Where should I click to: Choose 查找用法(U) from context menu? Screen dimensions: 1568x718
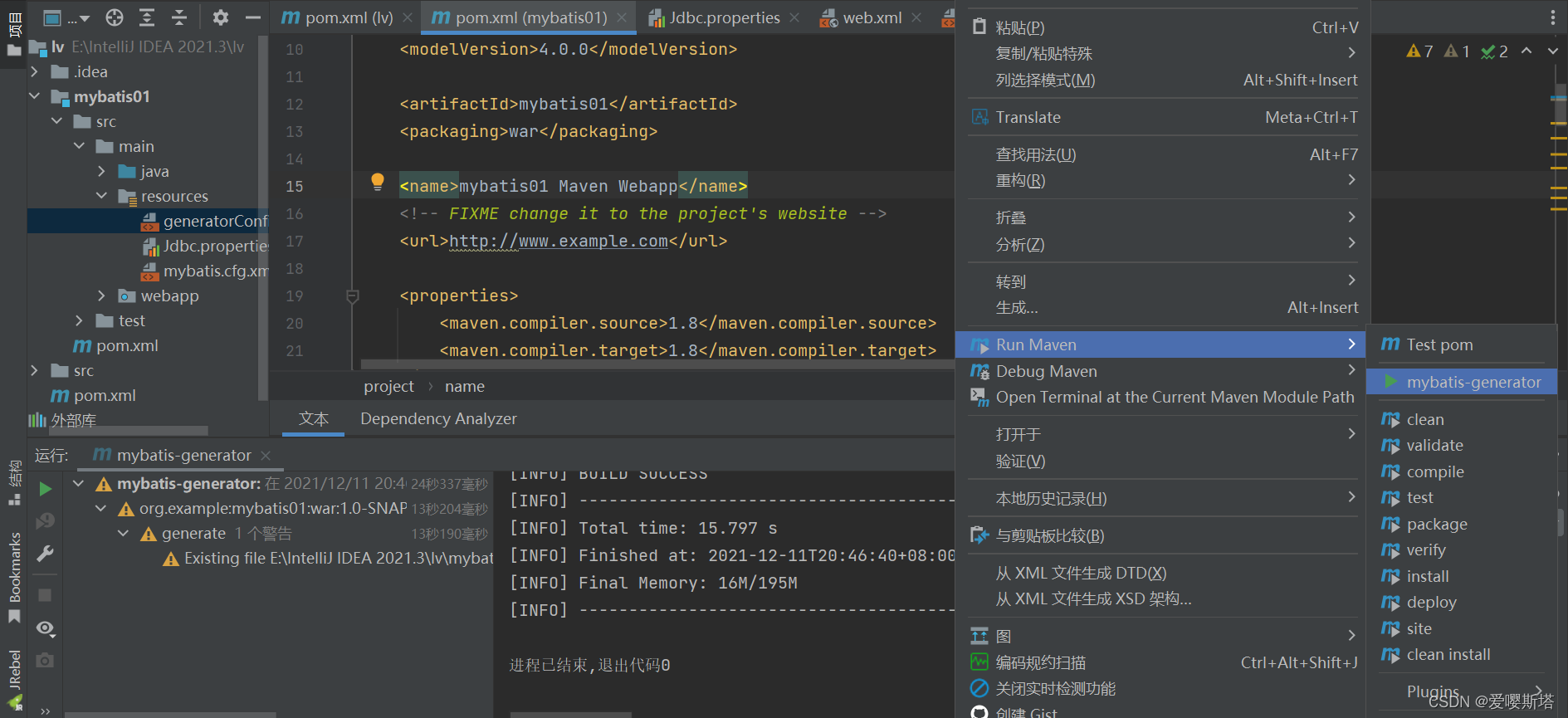(1162, 154)
